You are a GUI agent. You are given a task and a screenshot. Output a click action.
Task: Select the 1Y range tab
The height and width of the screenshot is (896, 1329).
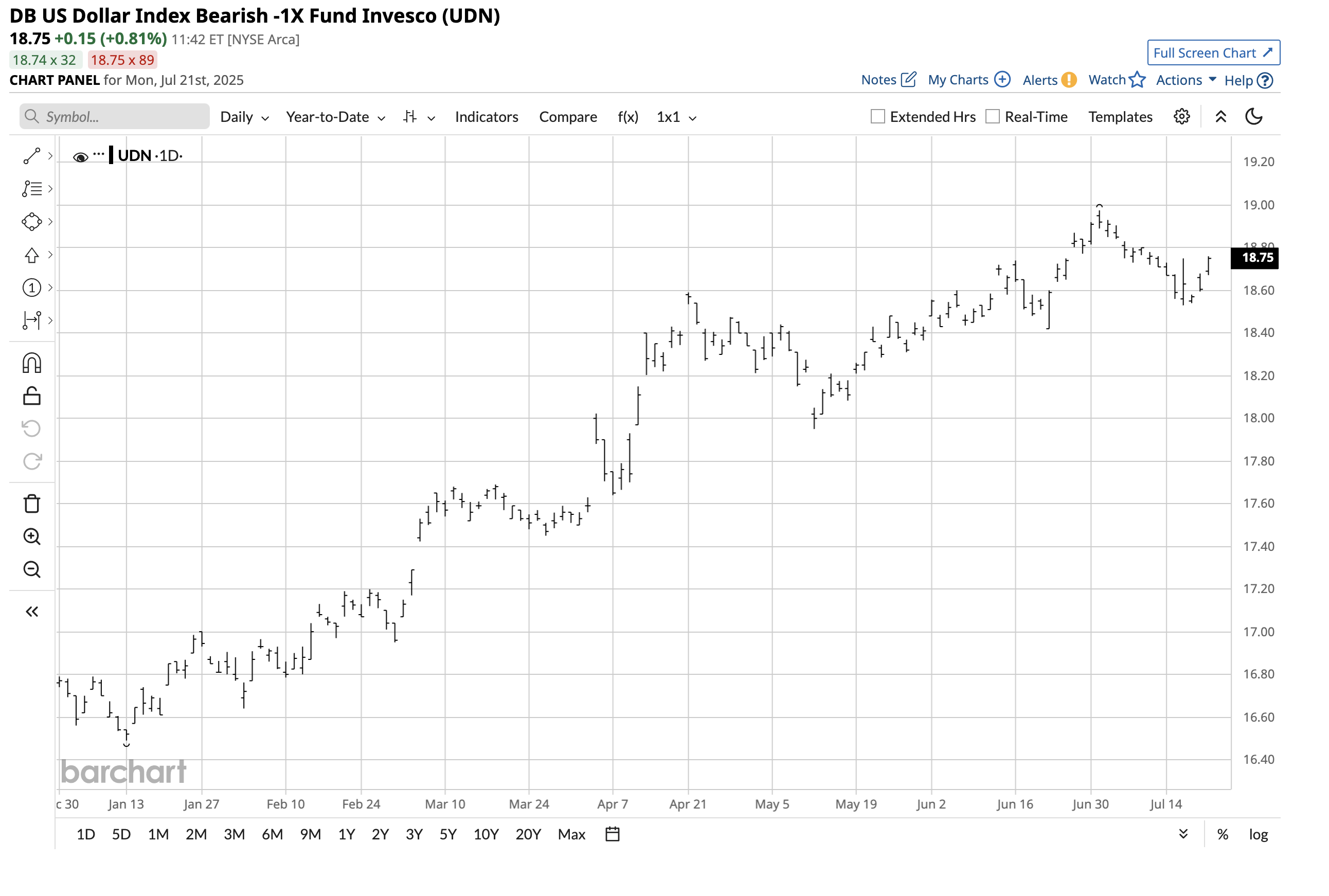[x=346, y=834]
